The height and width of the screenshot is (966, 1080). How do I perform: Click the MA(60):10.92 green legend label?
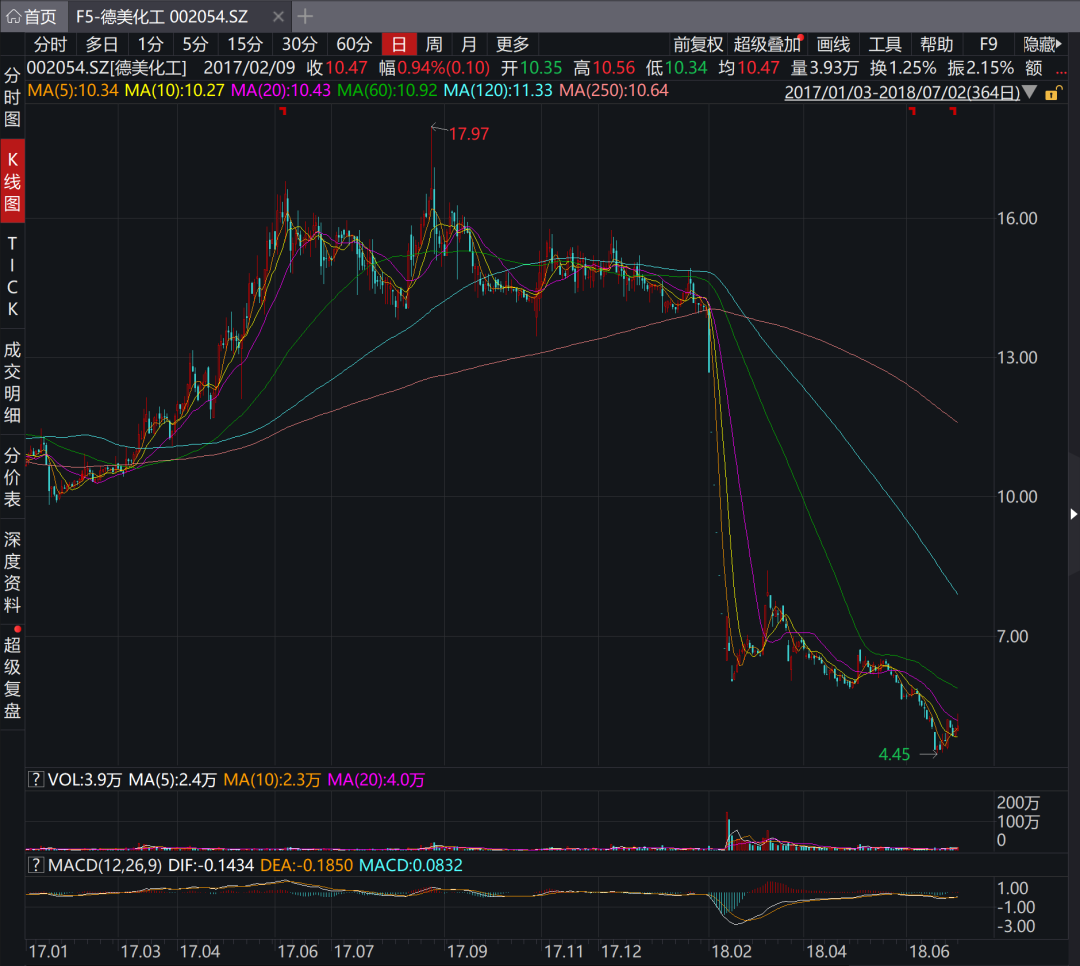coord(387,91)
